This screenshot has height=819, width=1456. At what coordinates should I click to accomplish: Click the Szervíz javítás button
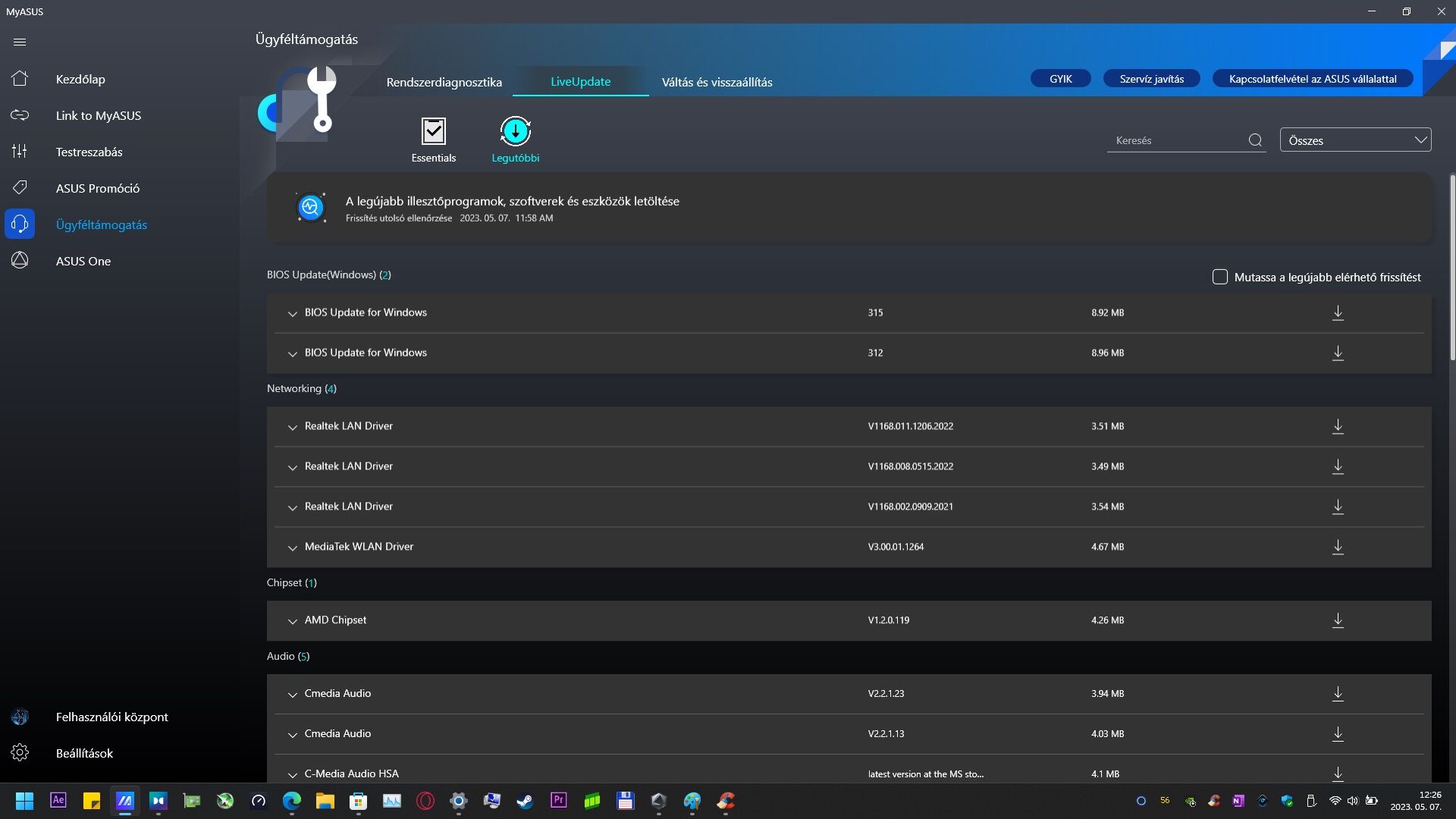click(1151, 79)
